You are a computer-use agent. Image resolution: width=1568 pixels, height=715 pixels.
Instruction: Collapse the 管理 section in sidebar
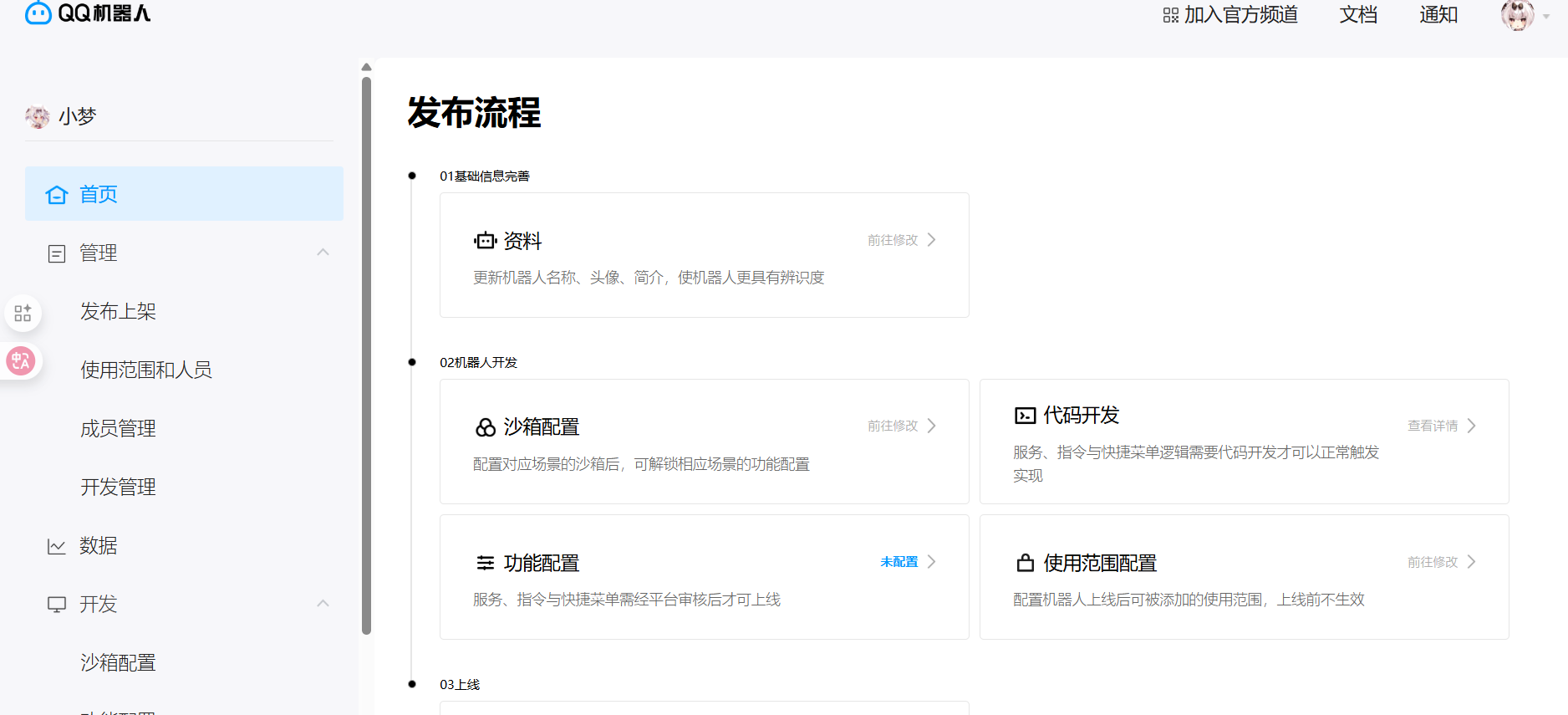pyautogui.click(x=323, y=253)
